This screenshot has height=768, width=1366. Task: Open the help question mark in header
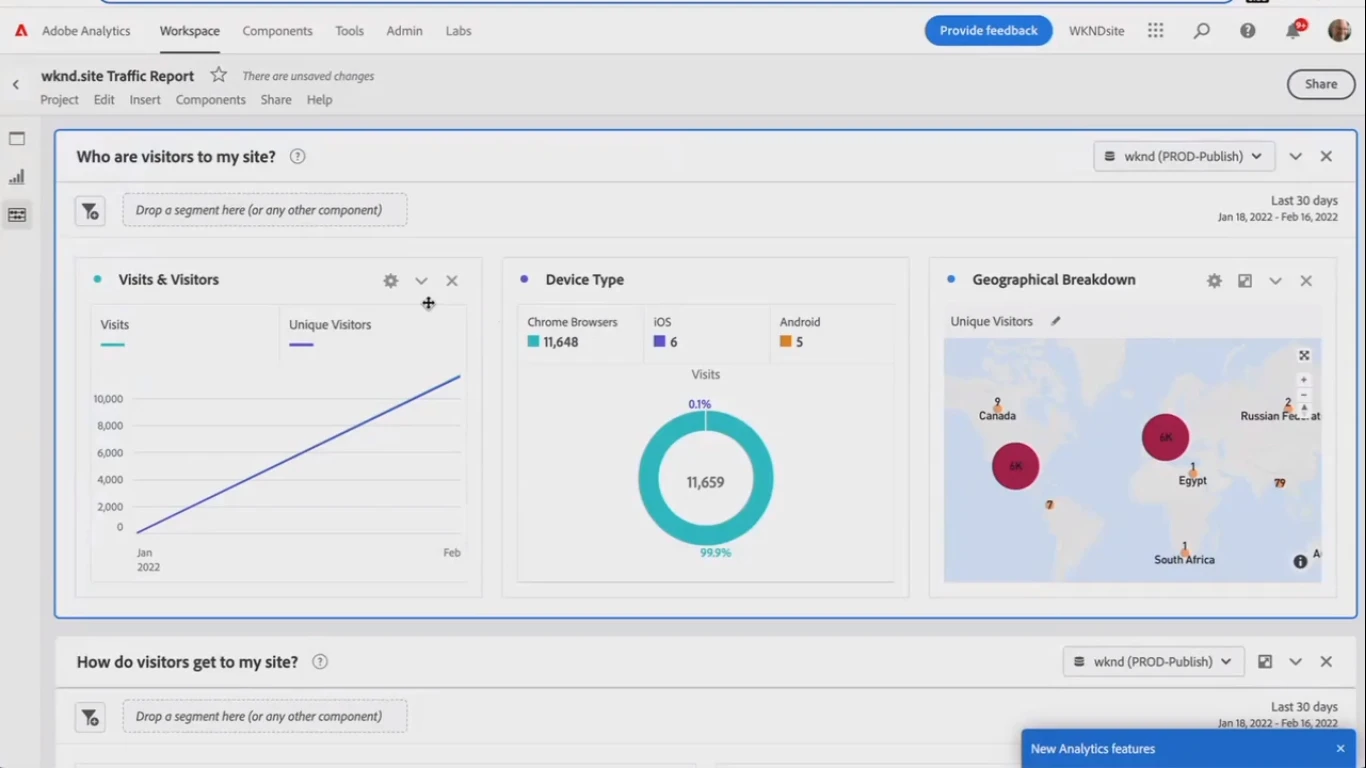click(x=1248, y=31)
